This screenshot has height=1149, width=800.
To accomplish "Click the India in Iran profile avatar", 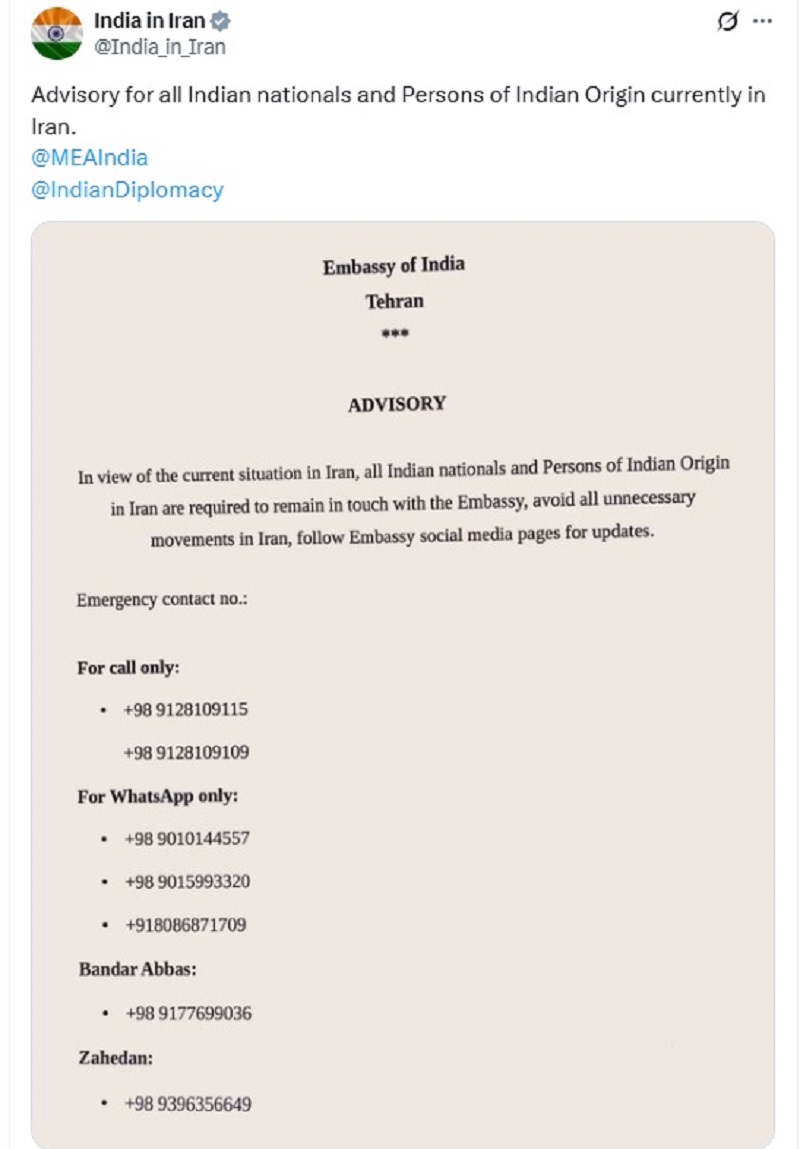I will click(56, 33).
